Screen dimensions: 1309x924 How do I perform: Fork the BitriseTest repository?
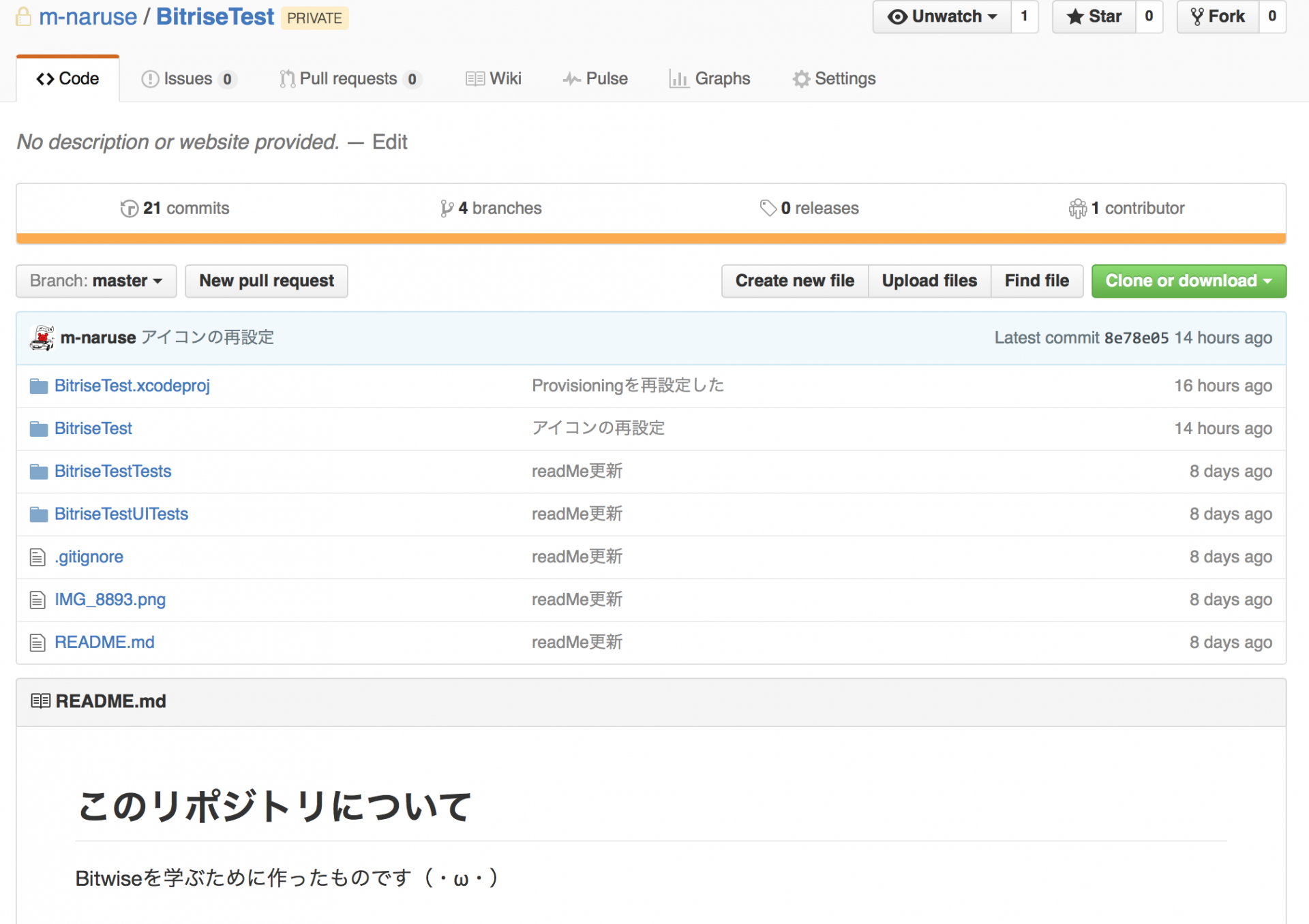pyautogui.click(x=1218, y=17)
